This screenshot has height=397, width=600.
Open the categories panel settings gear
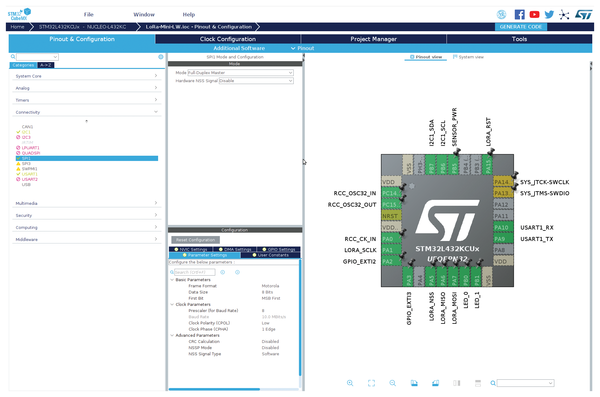point(161,57)
